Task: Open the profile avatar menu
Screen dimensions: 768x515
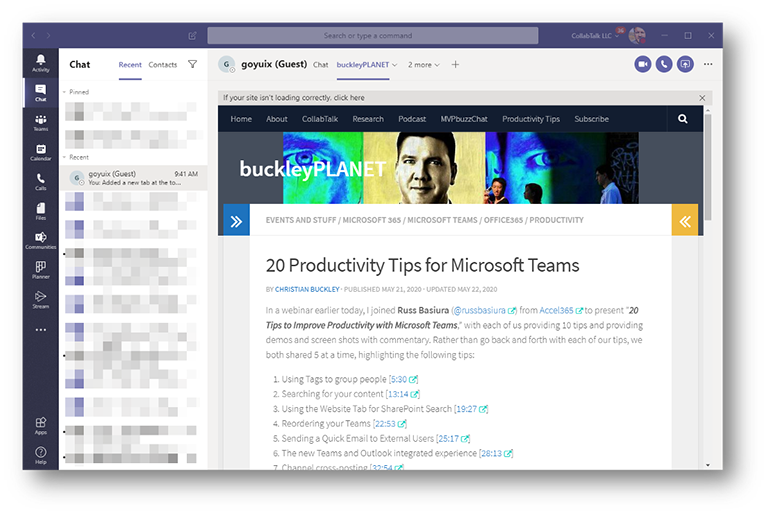Action: (x=637, y=35)
